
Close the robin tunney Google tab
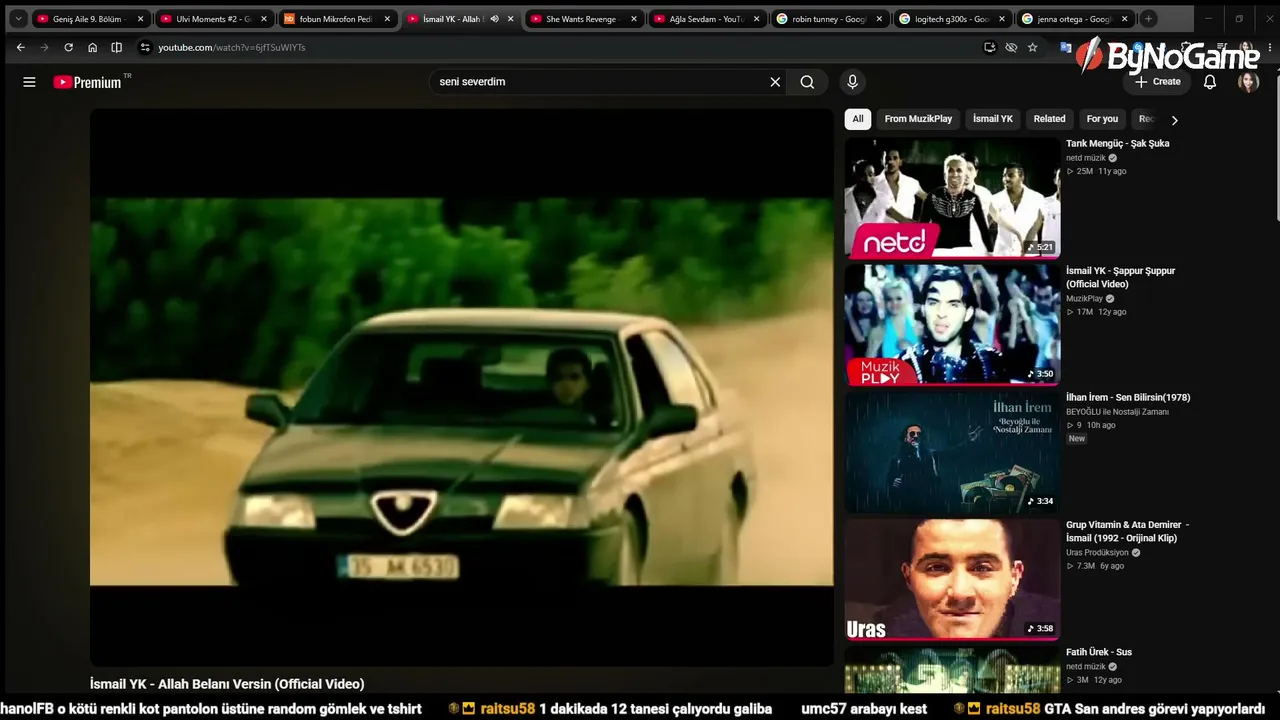[x=880, y=19]
